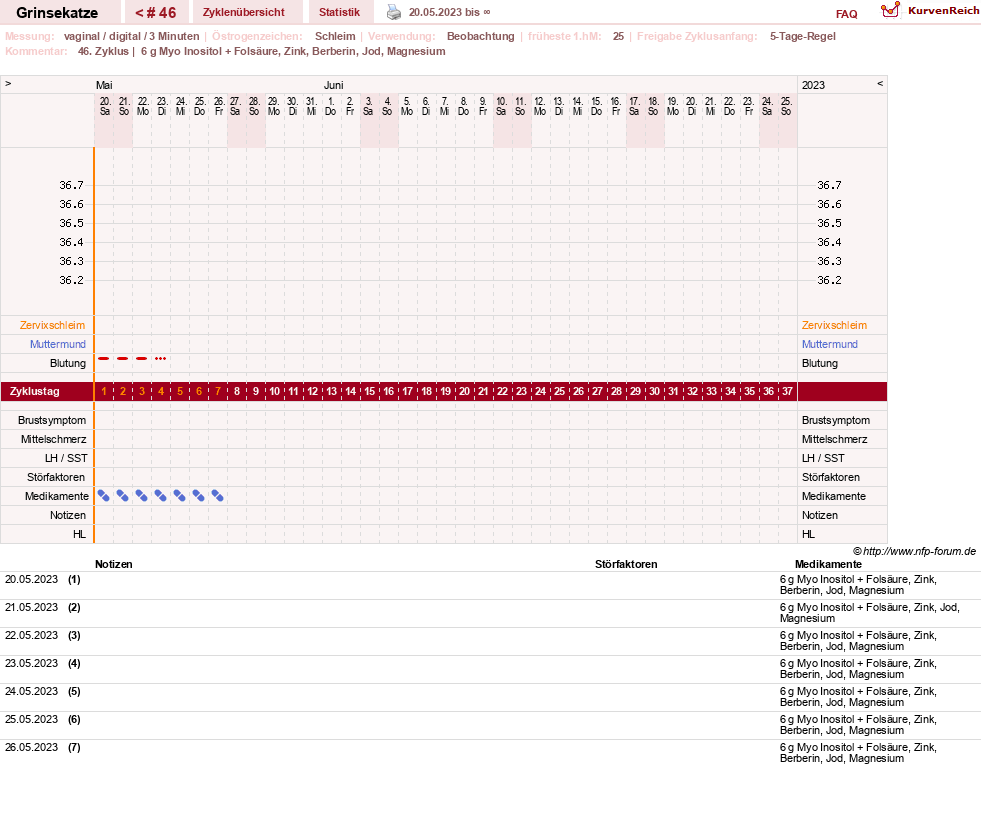Click the table row dated 20.05.2023

(x=490, y=585)
